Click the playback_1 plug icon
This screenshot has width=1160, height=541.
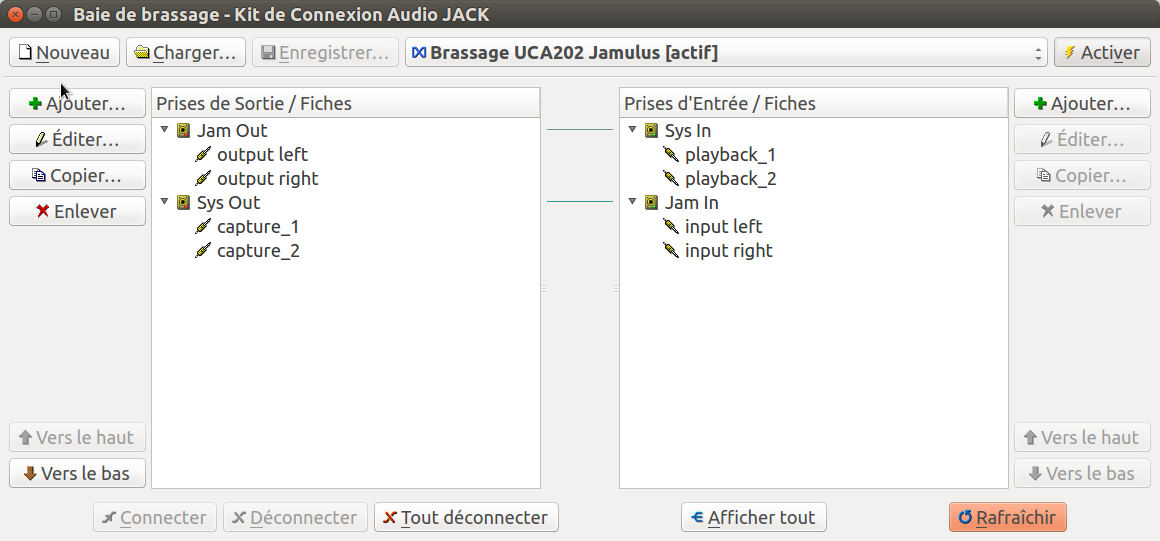coord(671,155)
